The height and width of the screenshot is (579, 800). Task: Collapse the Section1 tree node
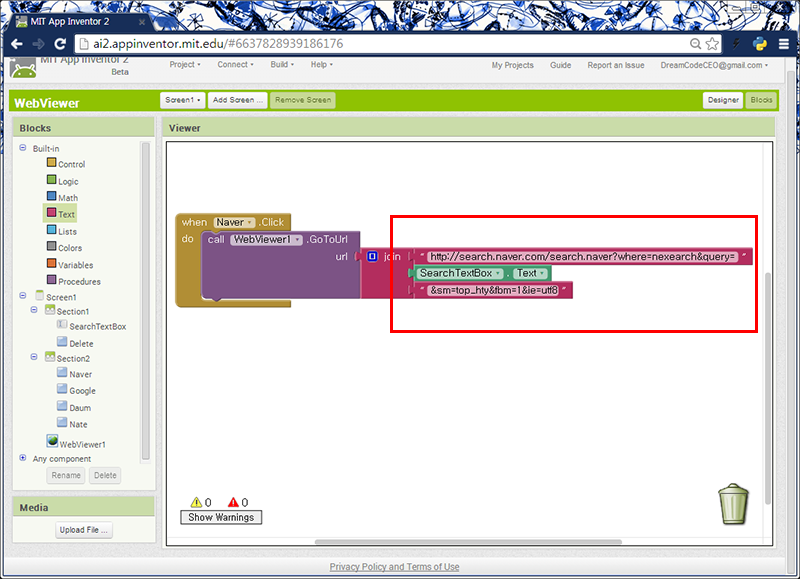pyautogui.click(x=34, y=310)
